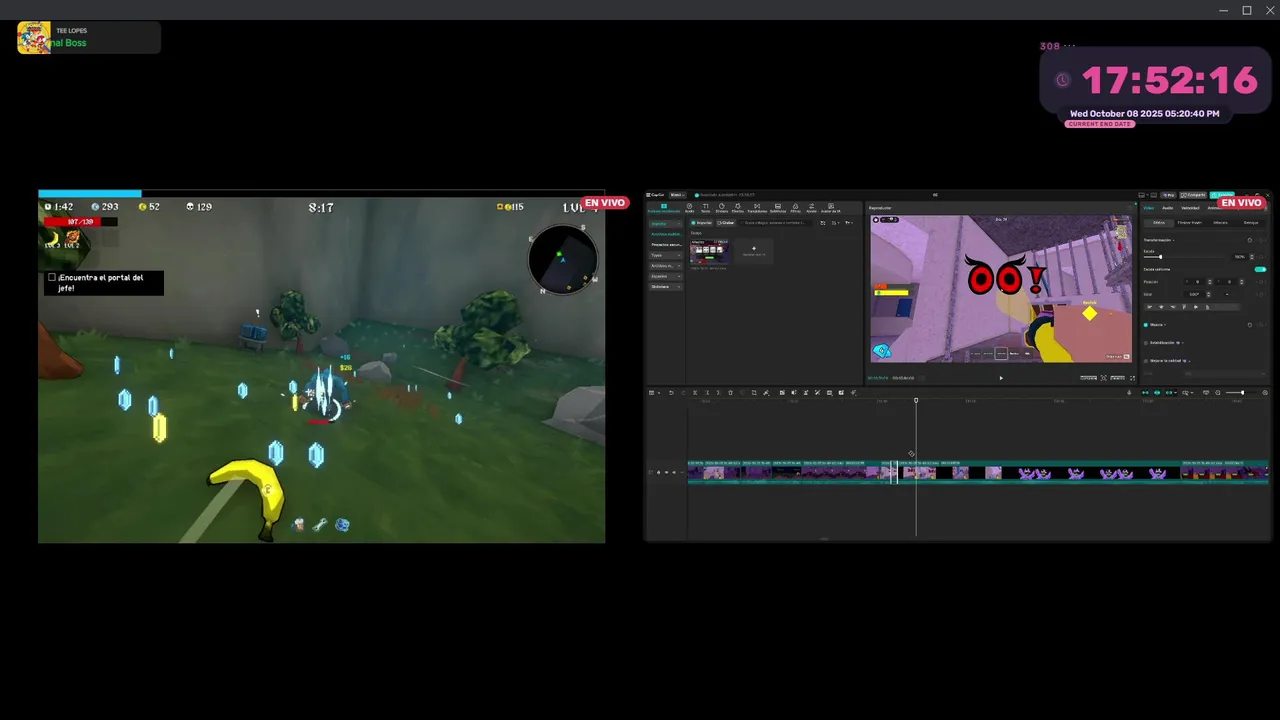
Task: Open the Filtros tab in CapCut
Action: point(795,208)
